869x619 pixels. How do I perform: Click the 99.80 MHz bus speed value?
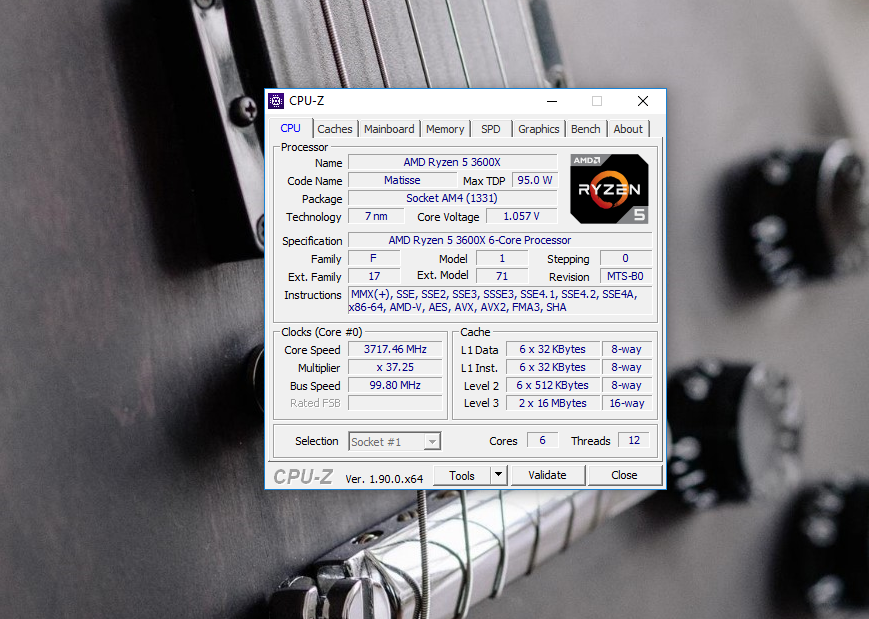click(395, 385)
